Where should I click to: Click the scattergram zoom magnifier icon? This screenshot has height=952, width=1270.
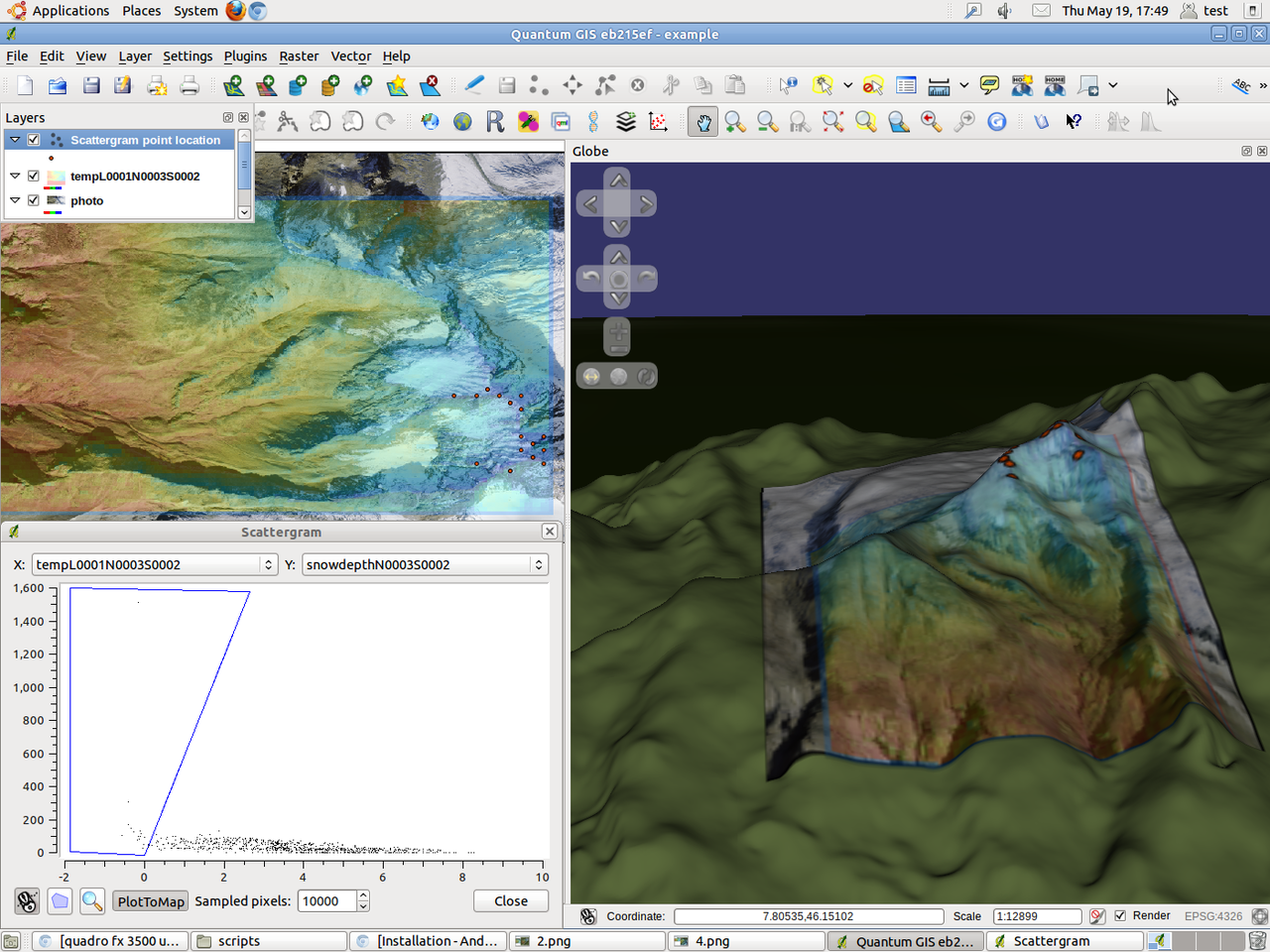point(92,901)
